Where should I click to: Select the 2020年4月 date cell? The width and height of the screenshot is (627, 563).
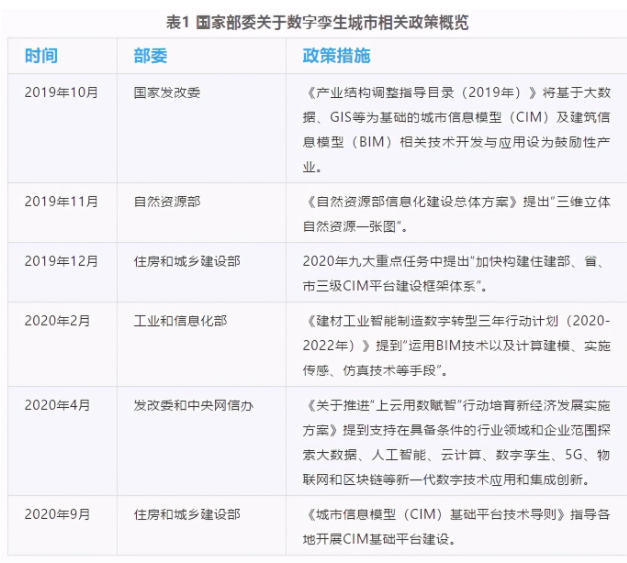click(x=57, y=406)
